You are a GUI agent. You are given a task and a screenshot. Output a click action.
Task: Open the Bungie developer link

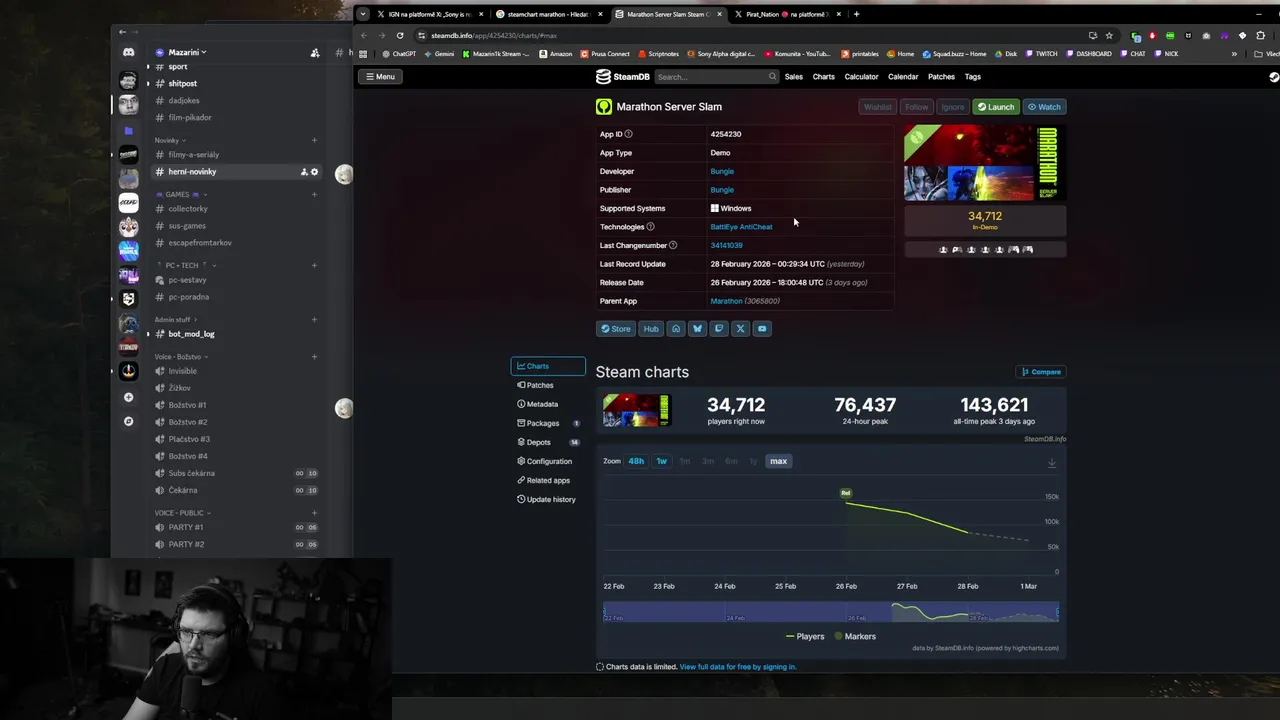click(721, 171)
